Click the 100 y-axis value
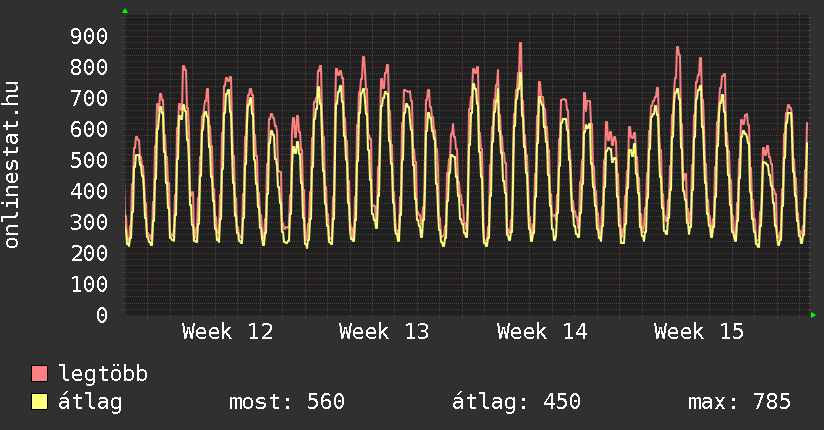Viewport: 824px width, 430px height. [x=88, y=285]
